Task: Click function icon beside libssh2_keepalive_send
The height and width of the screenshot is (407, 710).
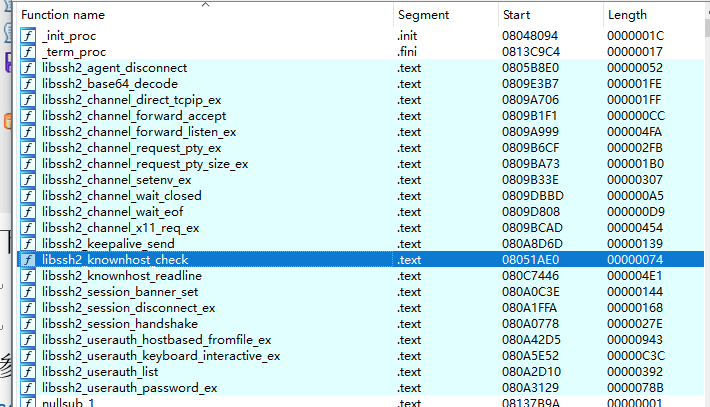Action: click(x=28, y=244)
